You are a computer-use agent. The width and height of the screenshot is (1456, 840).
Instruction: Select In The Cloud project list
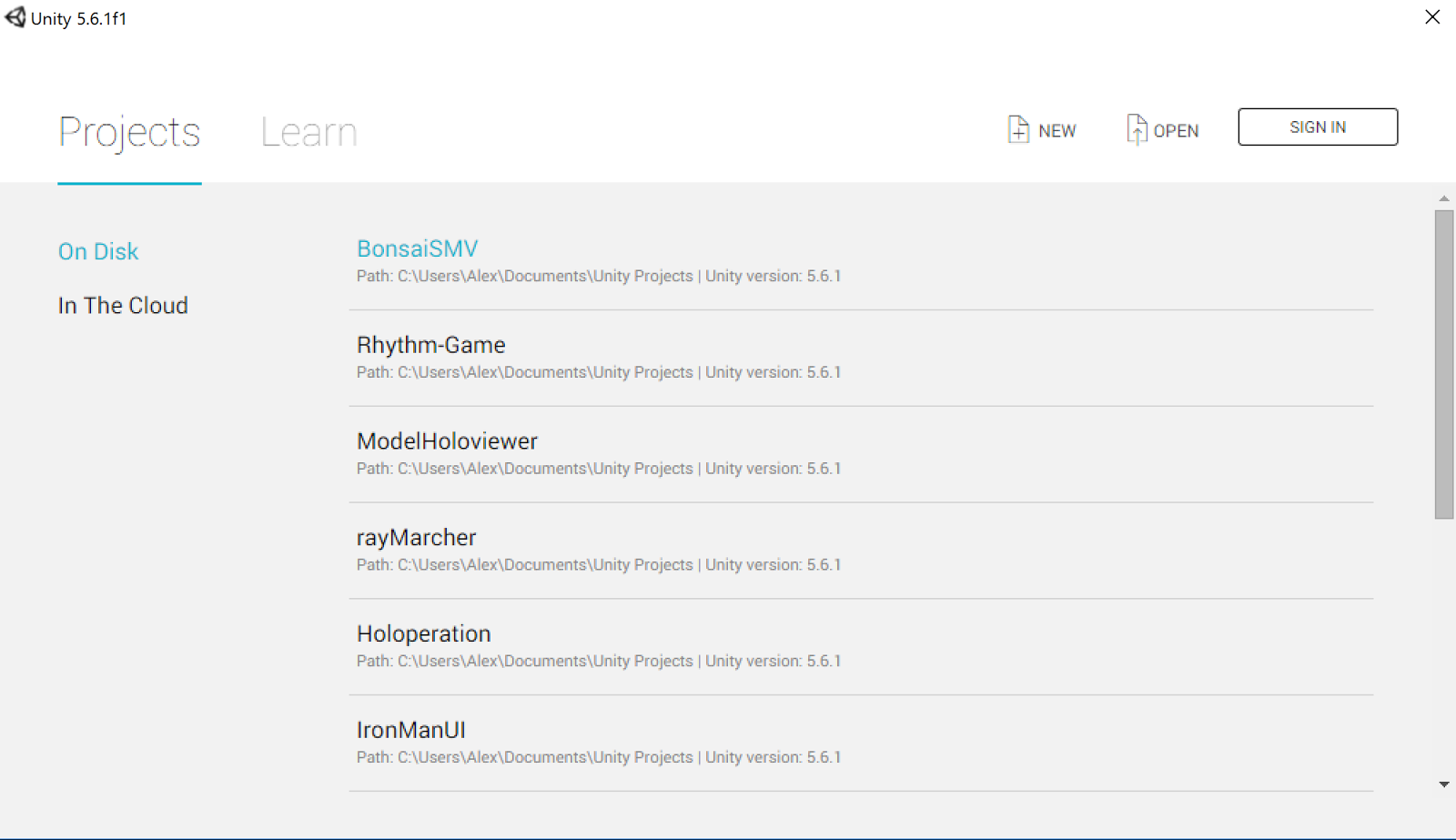pos(123,305)
